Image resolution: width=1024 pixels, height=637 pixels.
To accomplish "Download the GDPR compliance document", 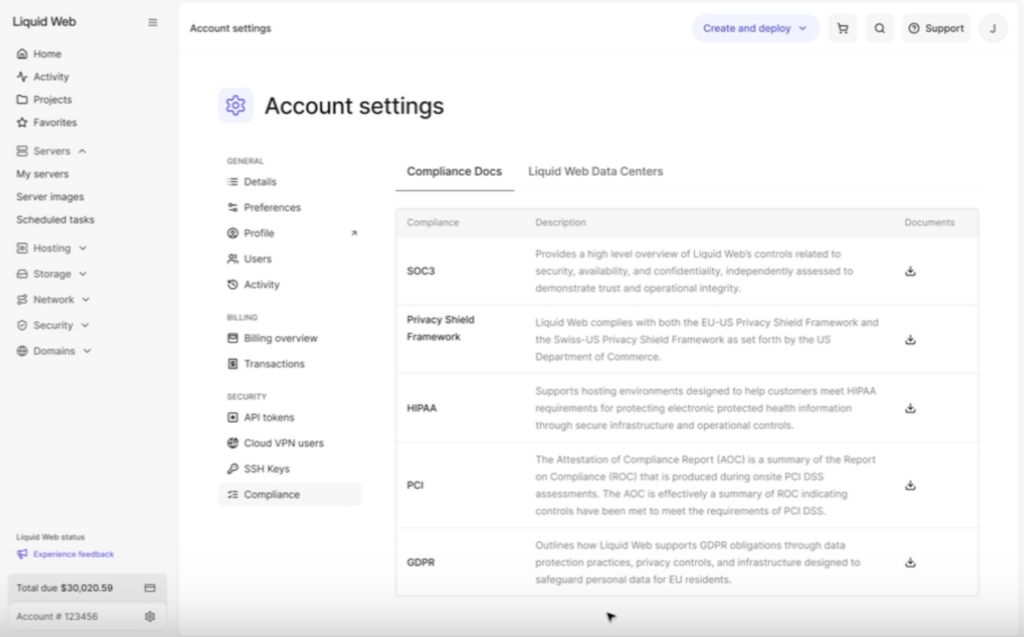I will pyautogui.click(x=910, y=563).
